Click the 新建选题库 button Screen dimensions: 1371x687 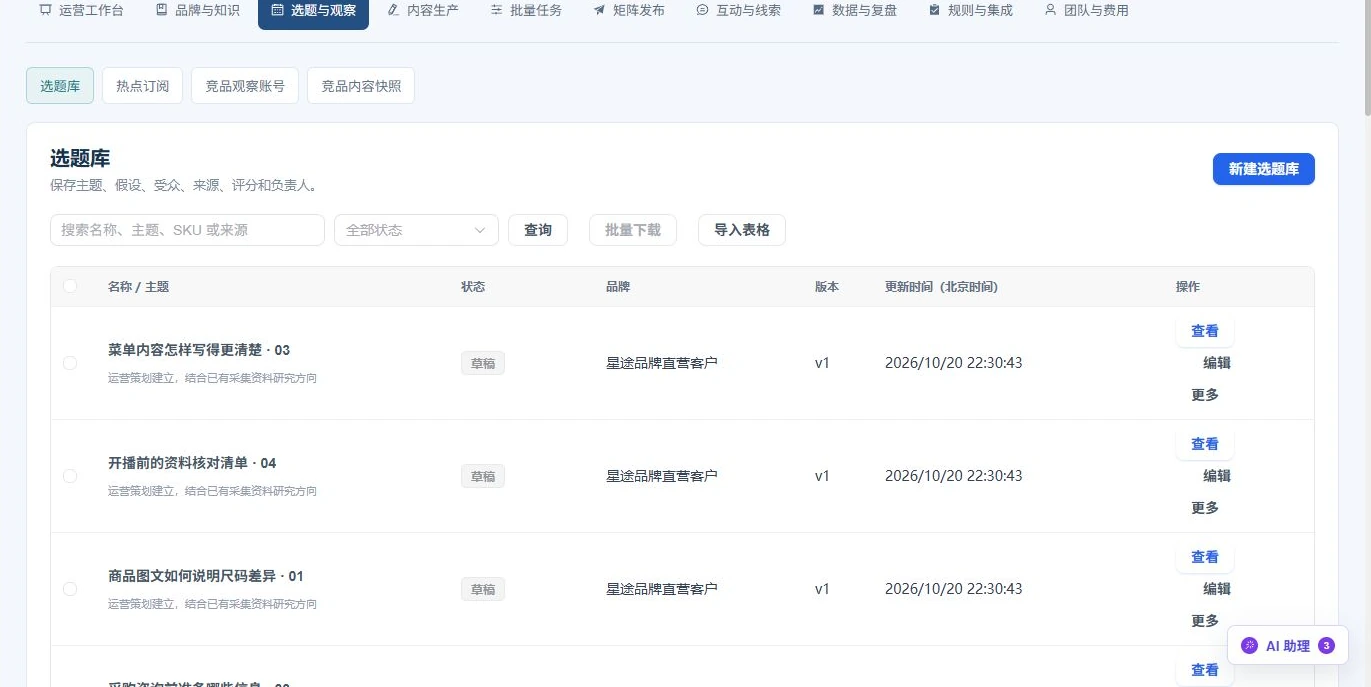tap(1264, 169)
